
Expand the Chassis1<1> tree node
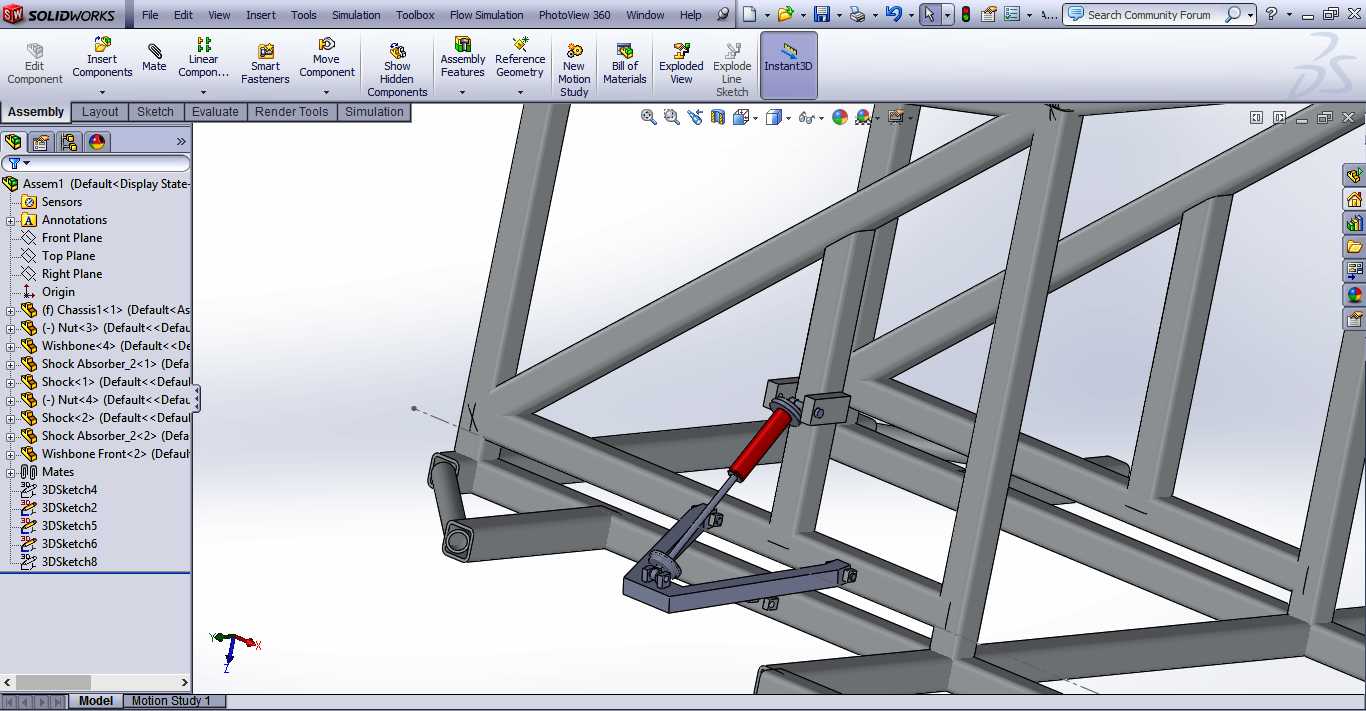coord(11,310)
